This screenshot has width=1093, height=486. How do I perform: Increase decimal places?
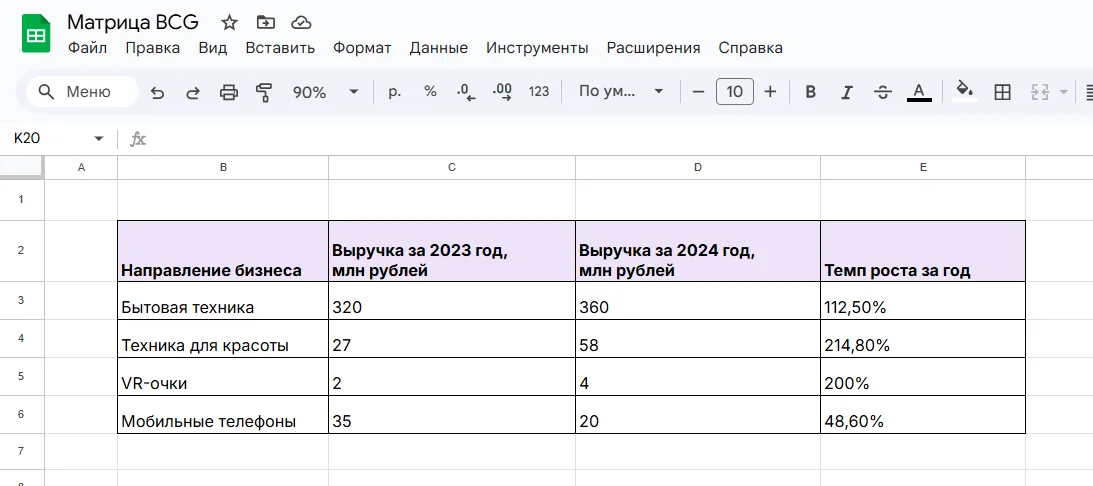pos(502,92)
